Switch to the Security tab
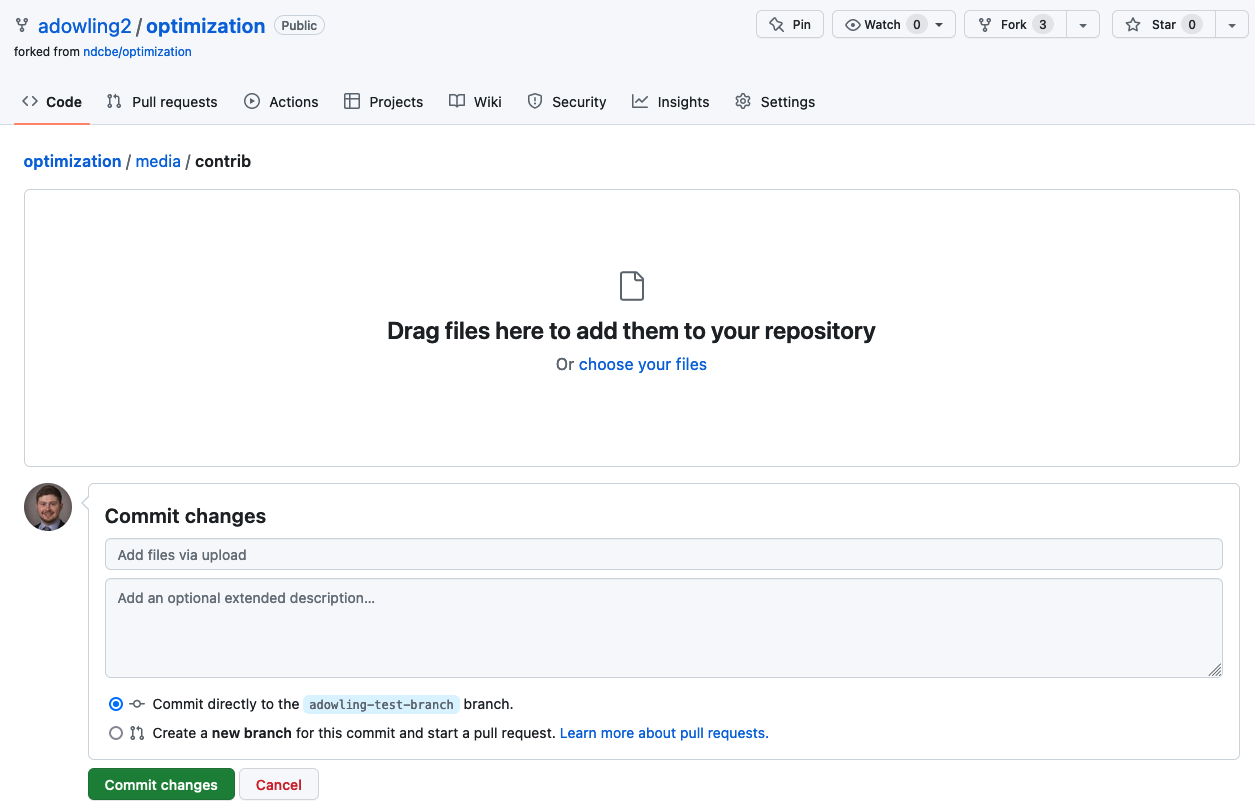The height and width of the screenshot is (812, 1255). [x=567, y=102]
